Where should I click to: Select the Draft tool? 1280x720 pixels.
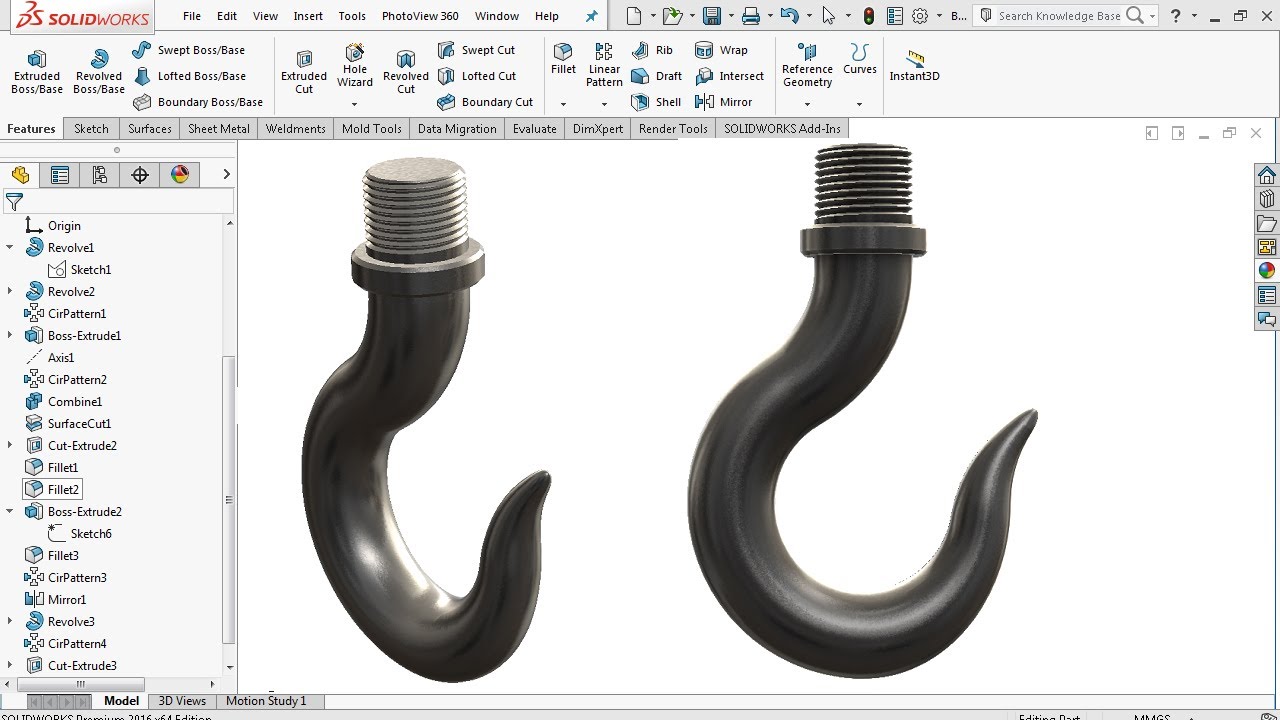(657, 76)
